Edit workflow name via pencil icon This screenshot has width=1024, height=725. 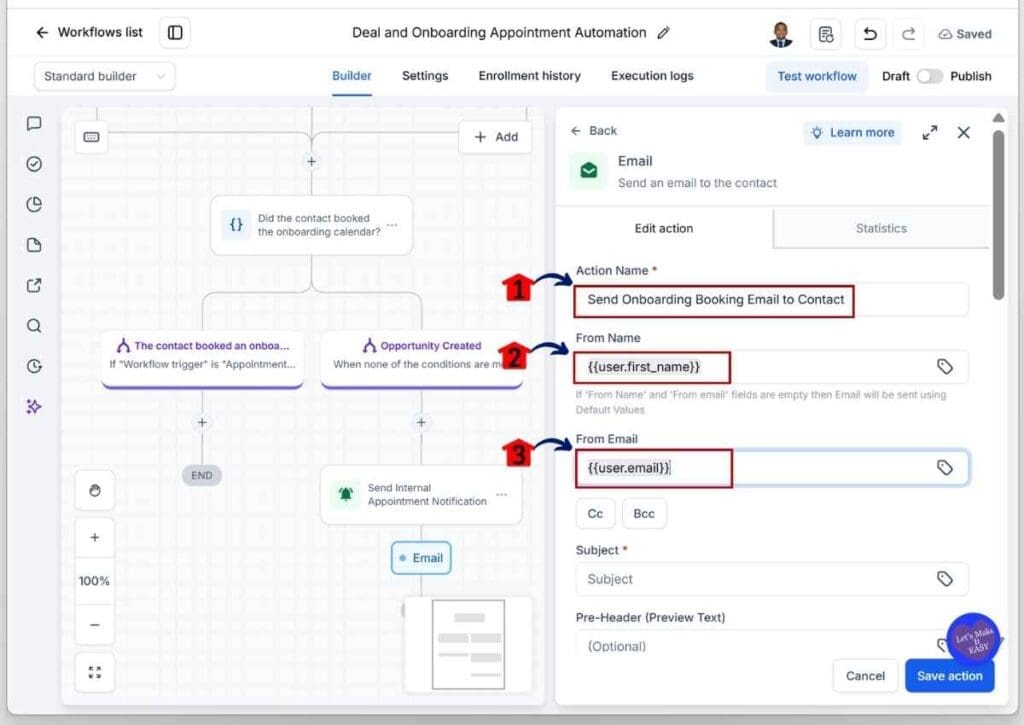click(x=664, y=33)
